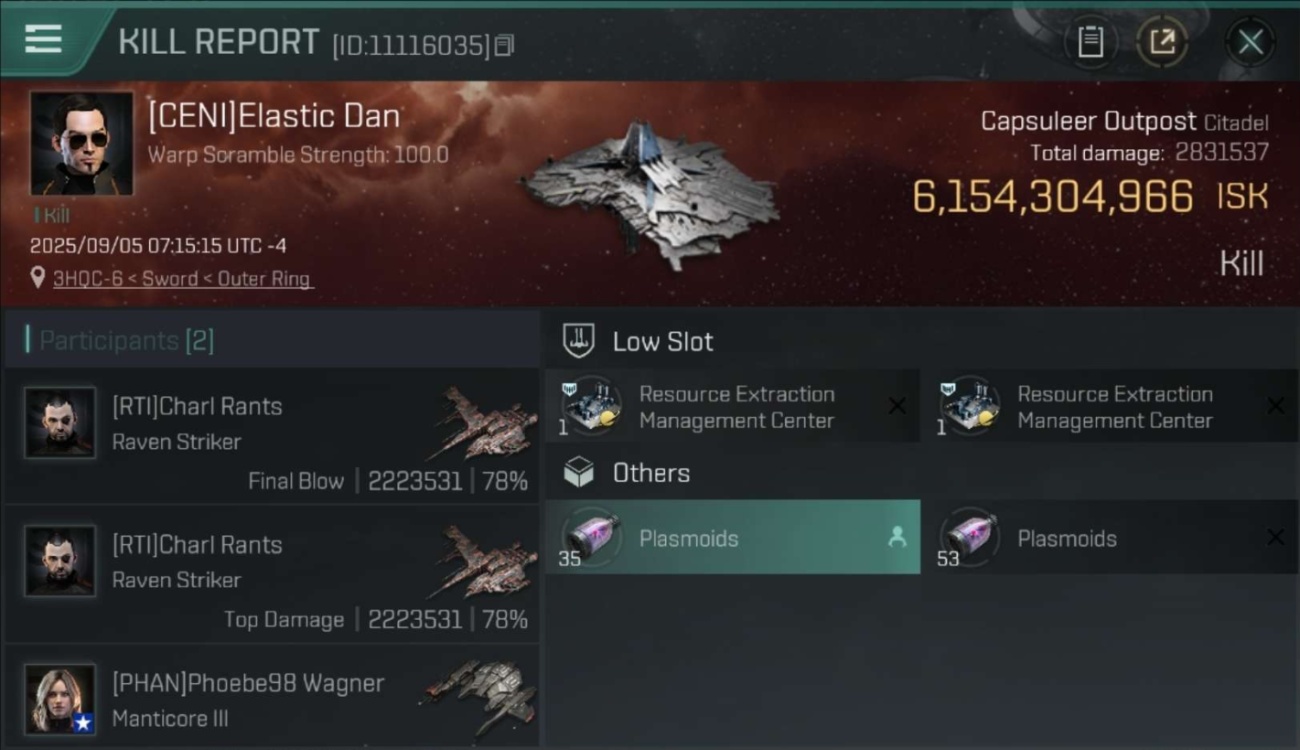Image resolution: width=1300 pixels, height=750 pixels.
Task: Open the 3HQC-6 location link
Action: (x=182, y=279)
